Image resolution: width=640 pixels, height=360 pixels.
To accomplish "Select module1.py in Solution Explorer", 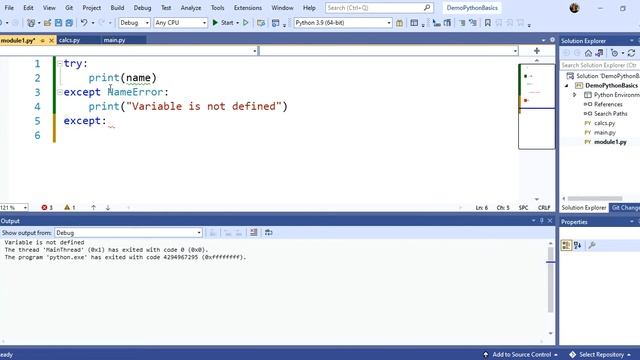I will [x=610, y=142].
